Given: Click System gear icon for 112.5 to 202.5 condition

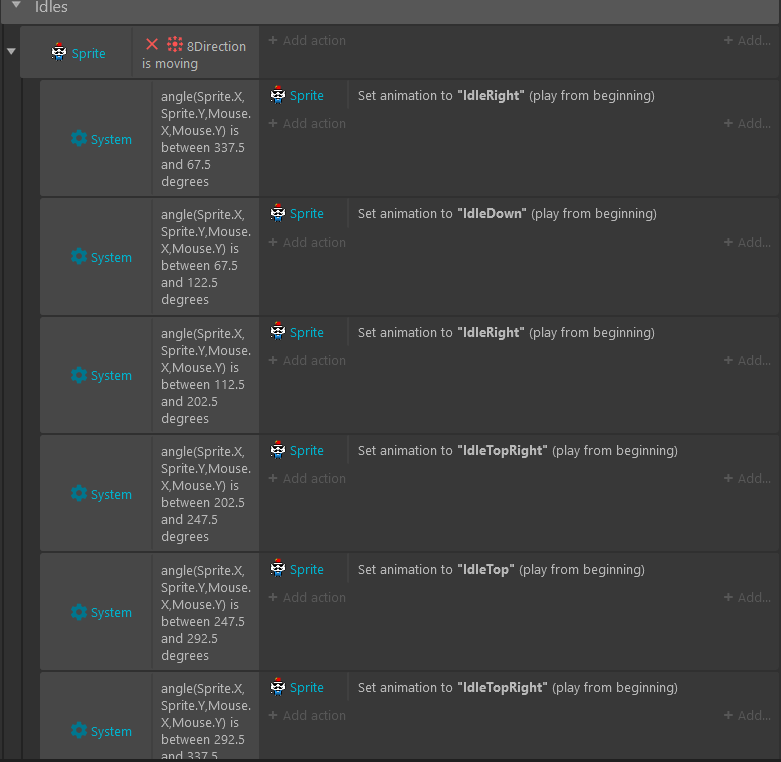Looking at the screenshot, I should (79, 375).
